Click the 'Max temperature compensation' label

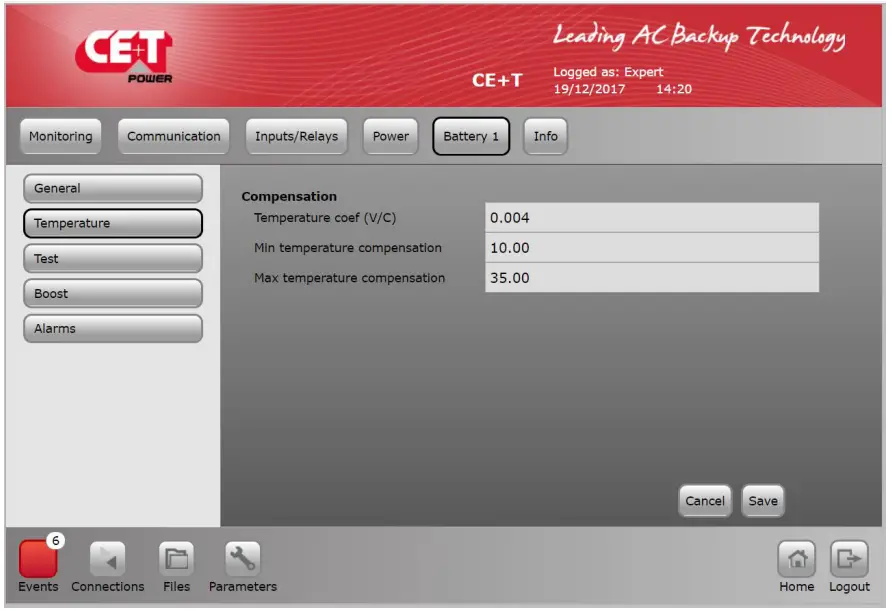tap(349, 278)
